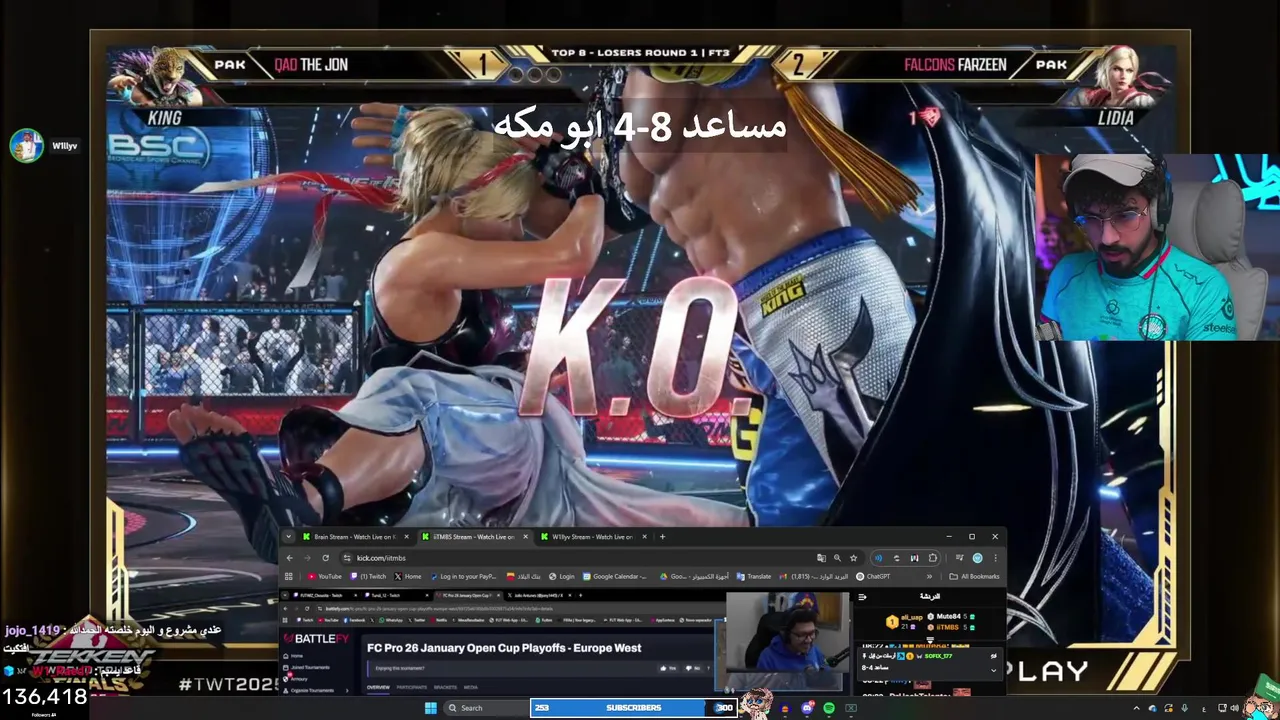The height and width of the screenshot is (720, 1280).
Task: Open Windows Start menu
Action: click(431, 708)
